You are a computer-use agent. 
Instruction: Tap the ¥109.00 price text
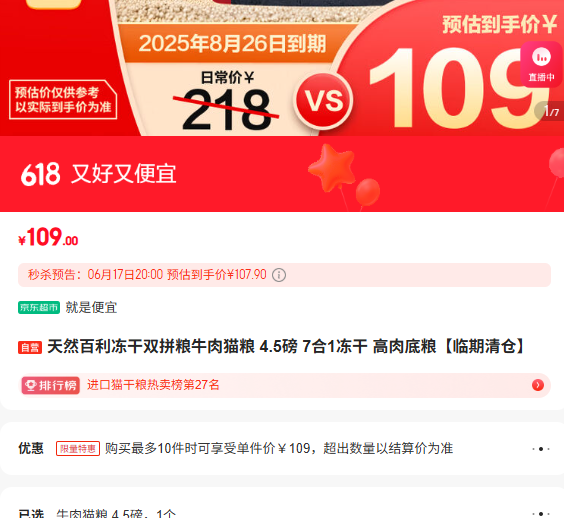(x=48, y=237)
